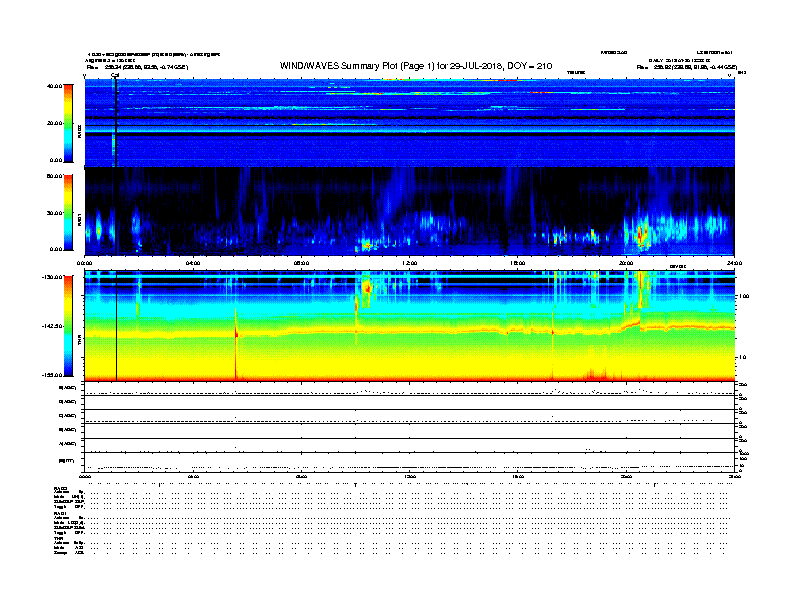
Task: Click the Cal marker above the RAD2 panel
Action: pyautogui.click(x=115, y=76)
